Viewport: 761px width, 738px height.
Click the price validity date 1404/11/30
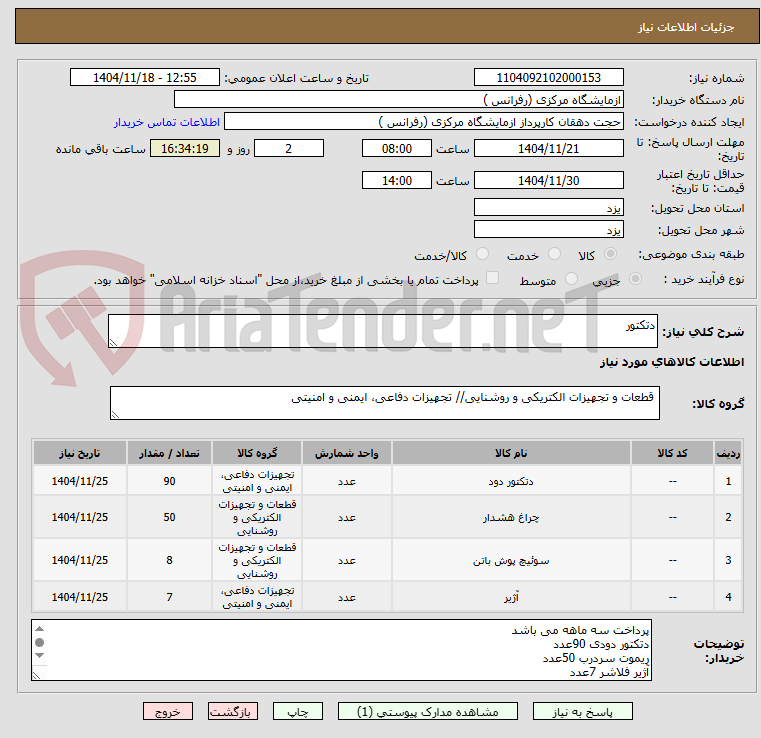pyautogui.click(x=548, y=180)
